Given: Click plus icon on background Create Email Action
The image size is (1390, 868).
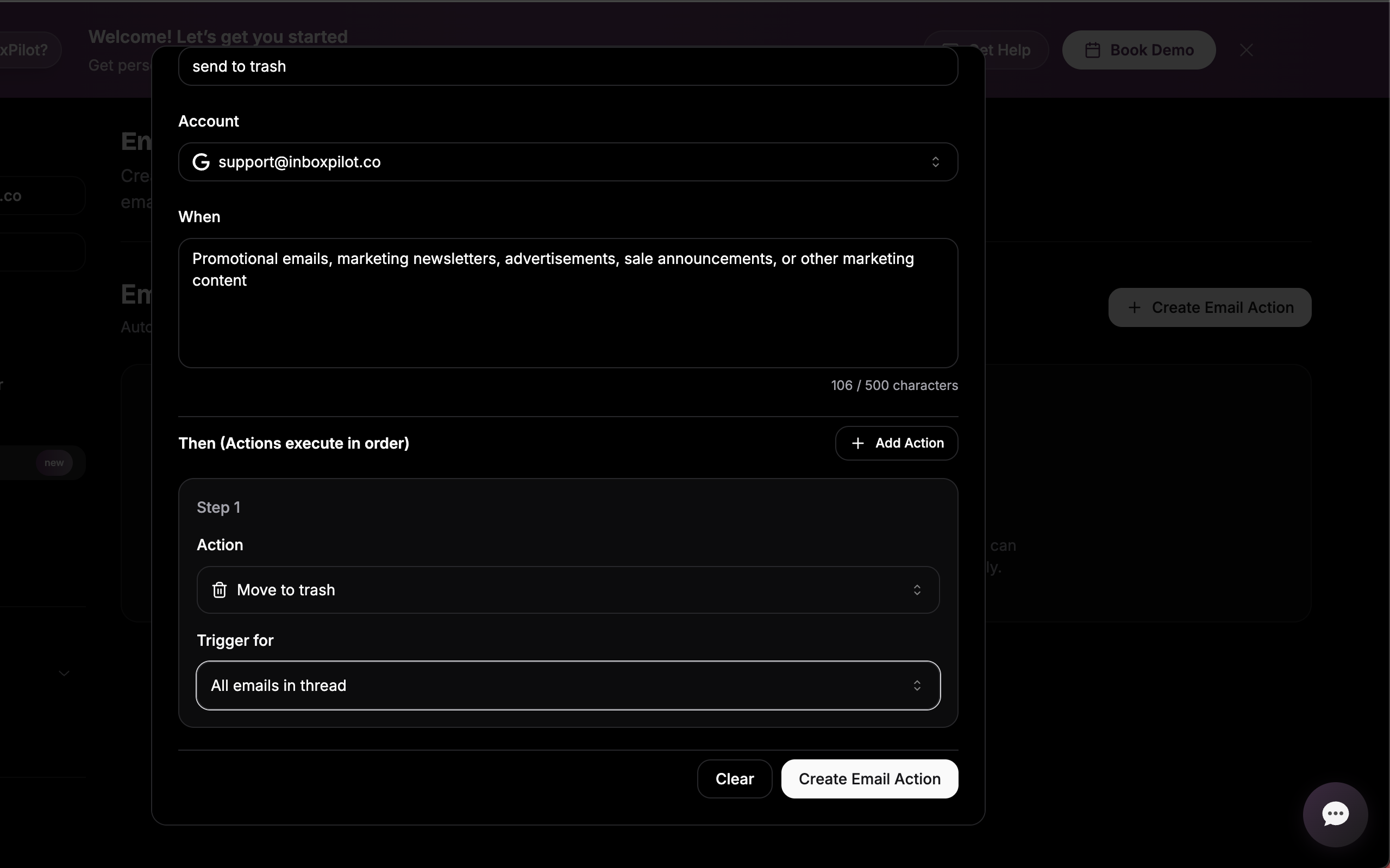Looking at the screenshot, I should 1134,307.
